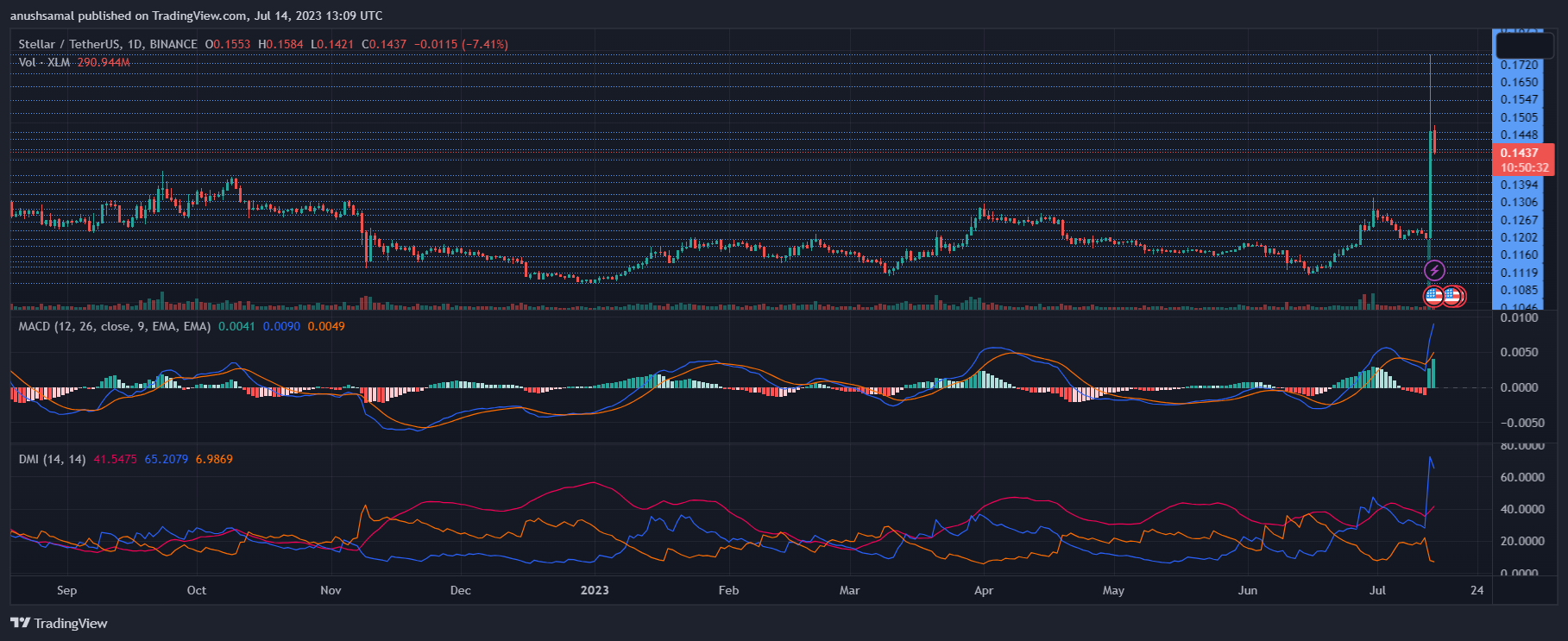1568x641 pixels.
Task: Click the 0.1720 level on the price scale
Action: pos(1519,65)
